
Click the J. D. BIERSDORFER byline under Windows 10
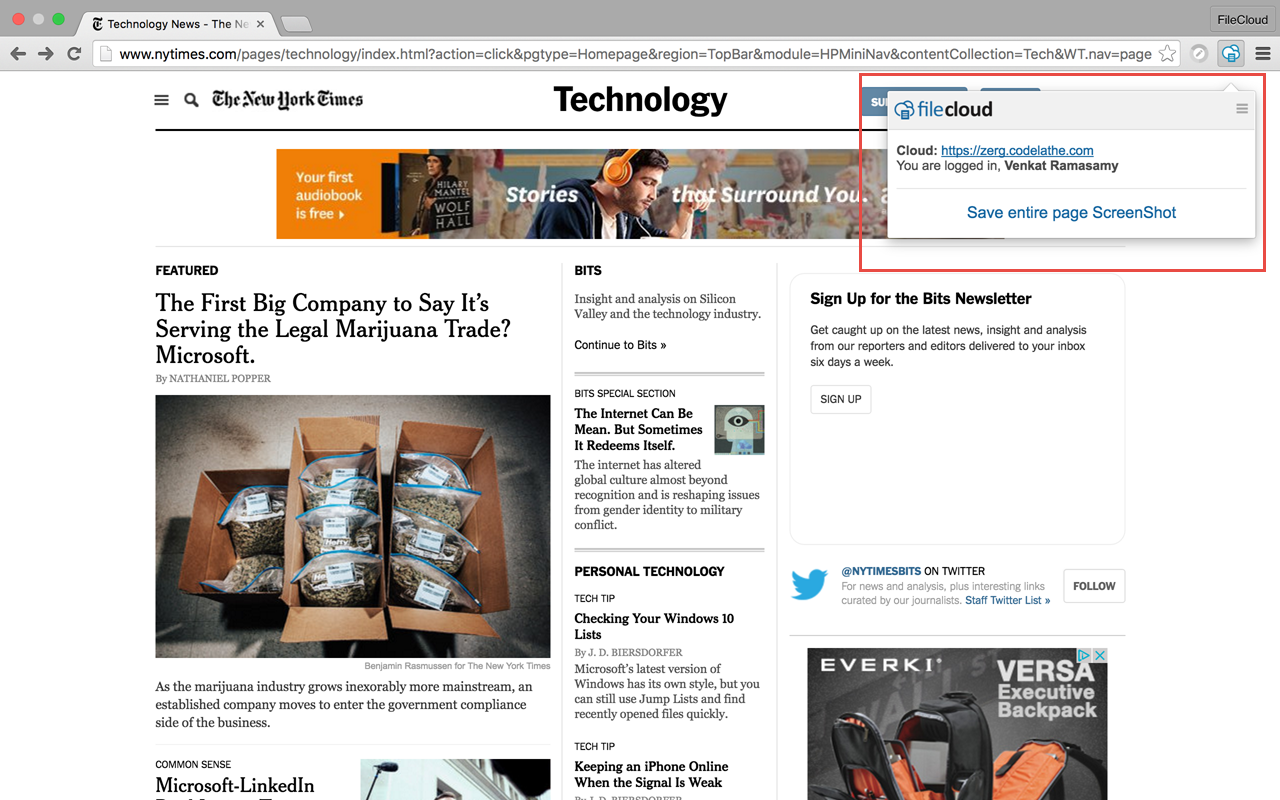click(x=635, y=653)
